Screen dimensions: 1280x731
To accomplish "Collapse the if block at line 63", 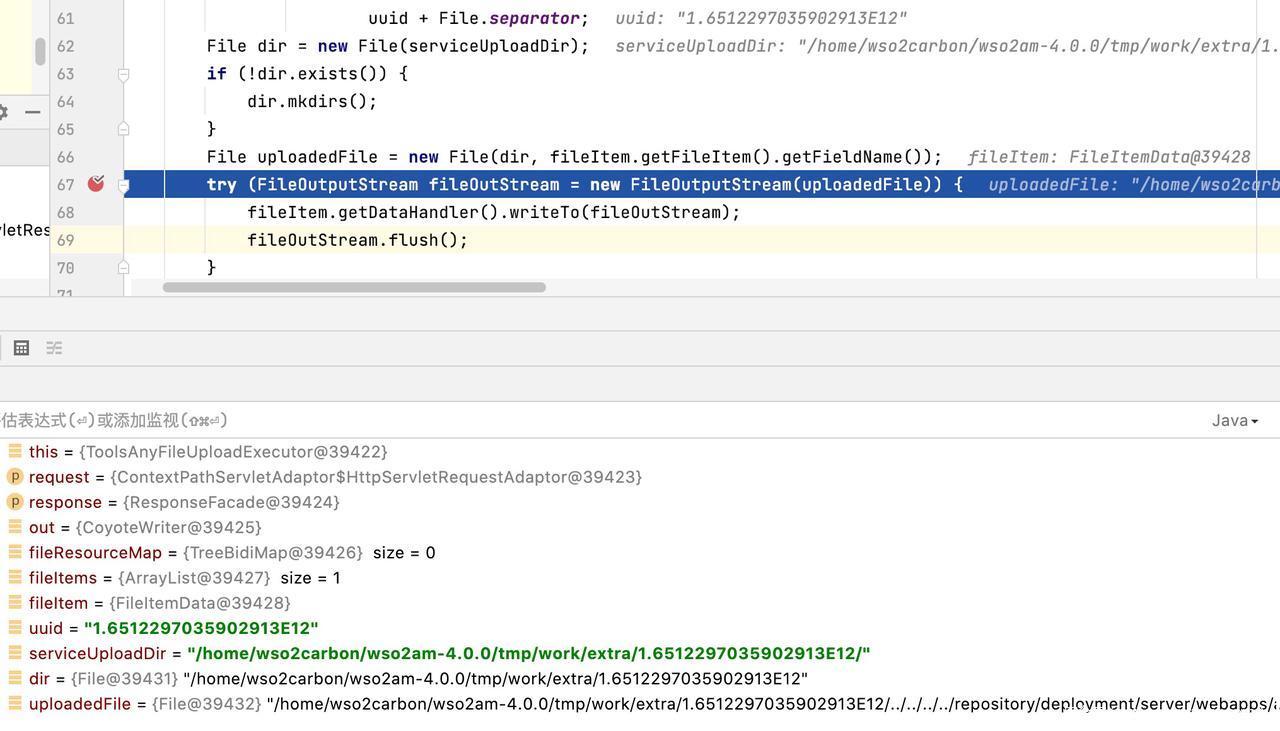I will point(124,74).
